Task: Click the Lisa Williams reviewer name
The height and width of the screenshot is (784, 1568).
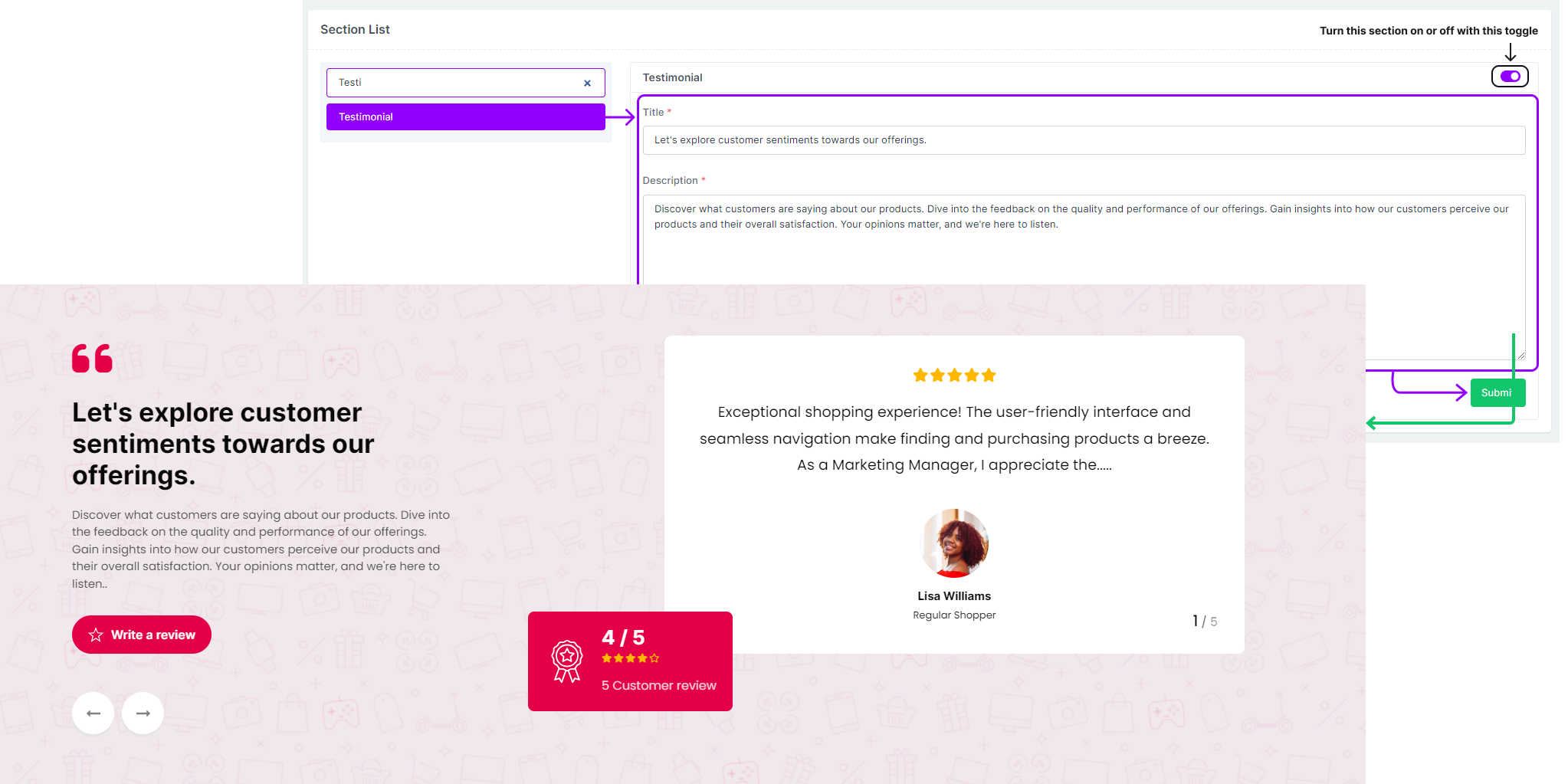Action: click(954, 596)
